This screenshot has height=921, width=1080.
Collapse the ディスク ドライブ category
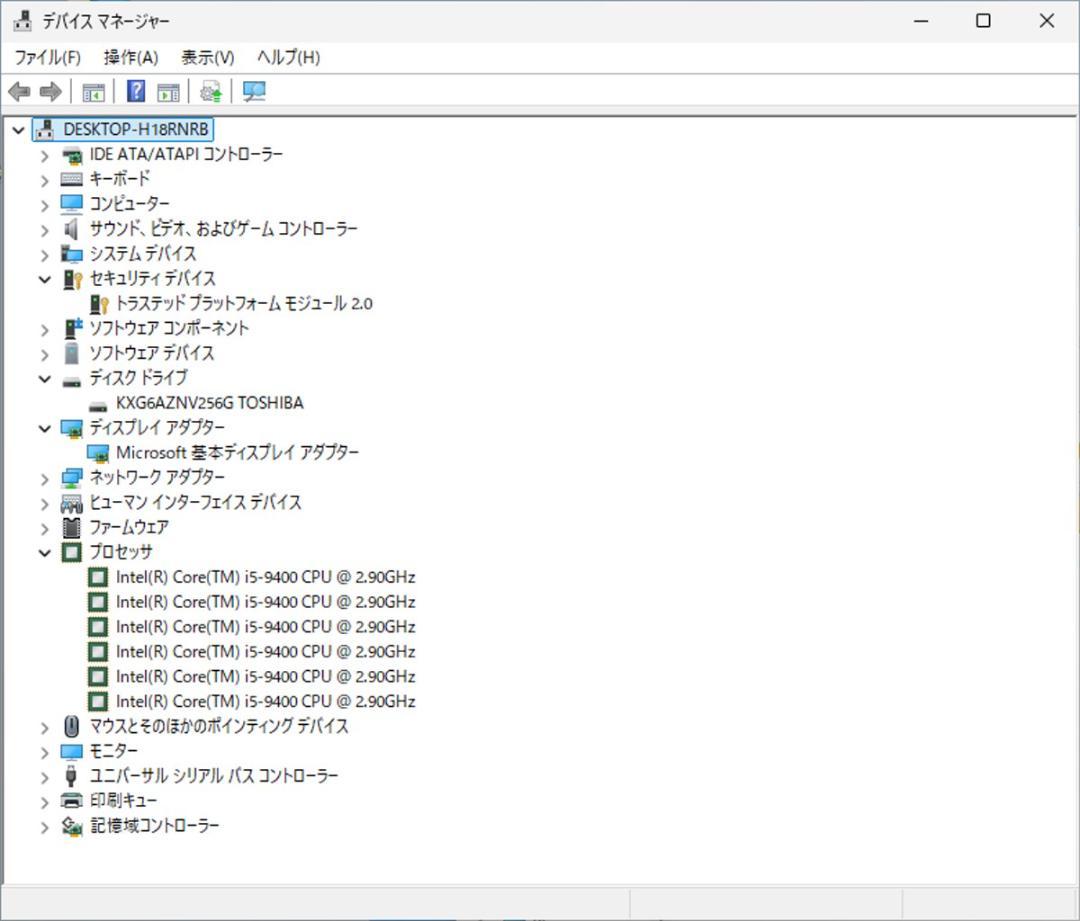pos(45,379)
